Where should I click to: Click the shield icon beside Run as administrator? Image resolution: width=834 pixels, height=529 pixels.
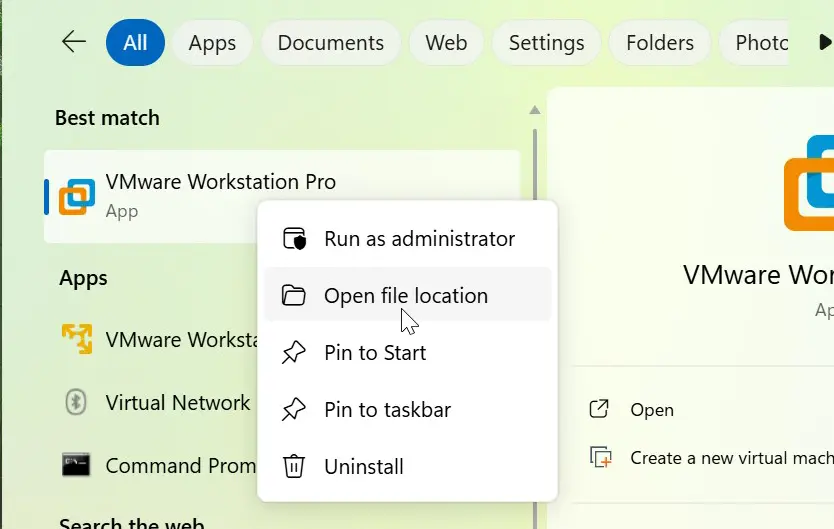[x=293, y=239]
